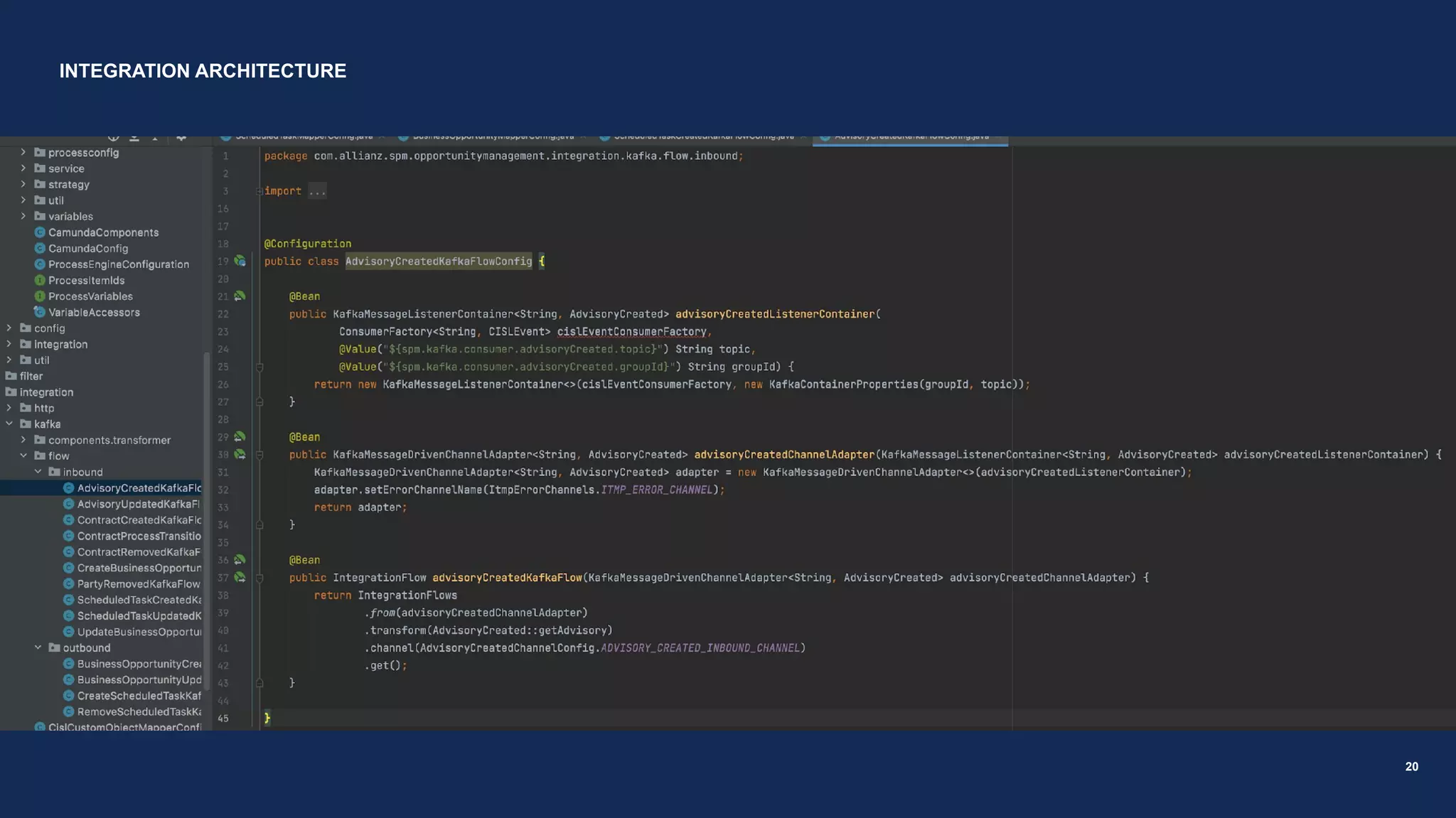Image resolution: width=1456 pixels, height=818 pixels.
Task: Click the kafka folder icon
Action: click(26, 424)
